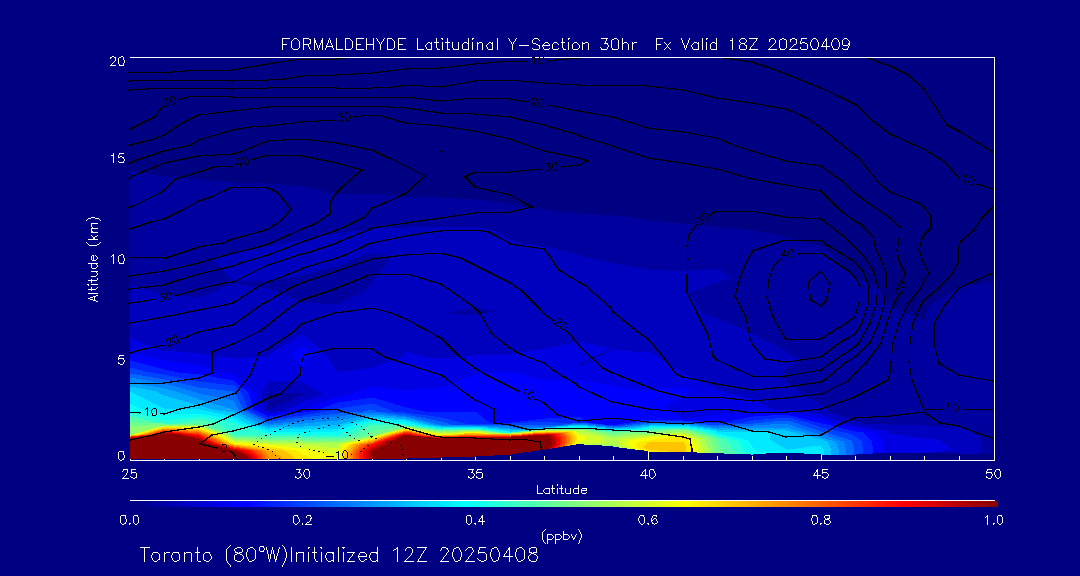Click the 'Altitude (km)' vertical axis label

coord(93,258)
